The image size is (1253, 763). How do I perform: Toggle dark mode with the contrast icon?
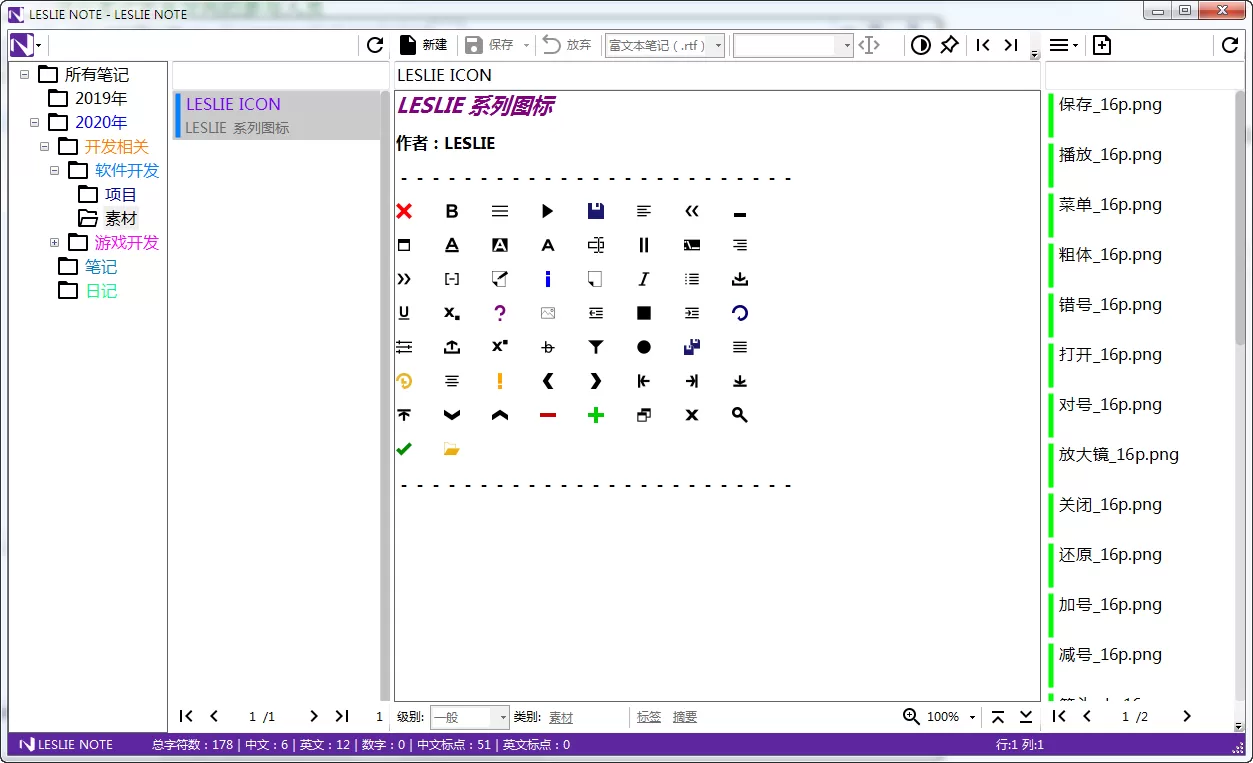[x=920, y=45]
